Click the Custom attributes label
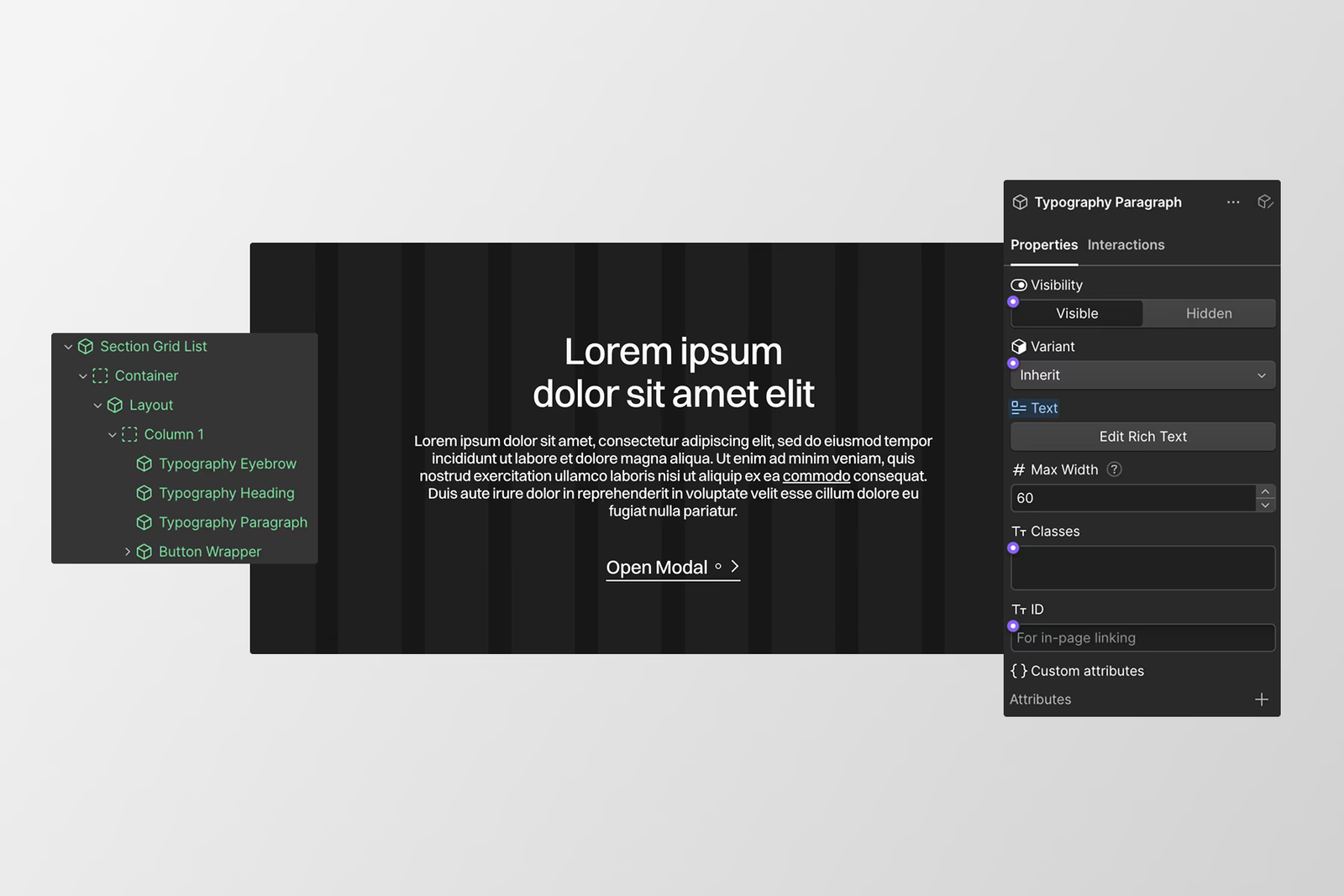The width and height of the screenshot is (1344, 896). click(1087, 671)
